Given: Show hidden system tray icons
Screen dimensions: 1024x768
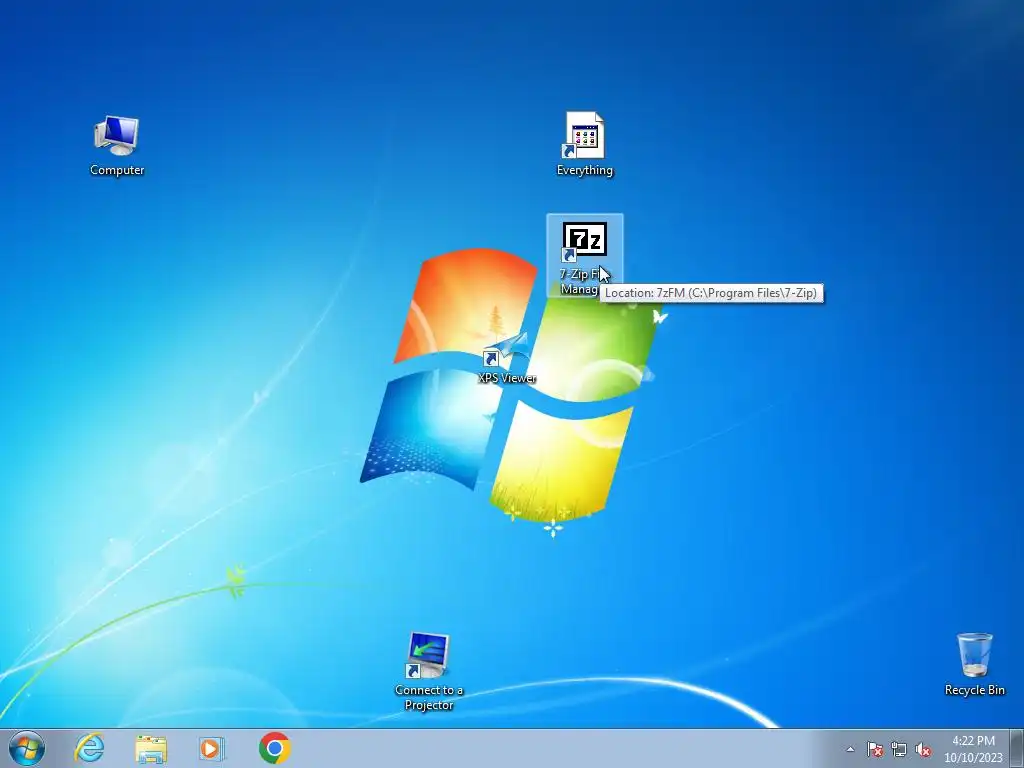Looking at the screenshot, I should tap(850, 749).
